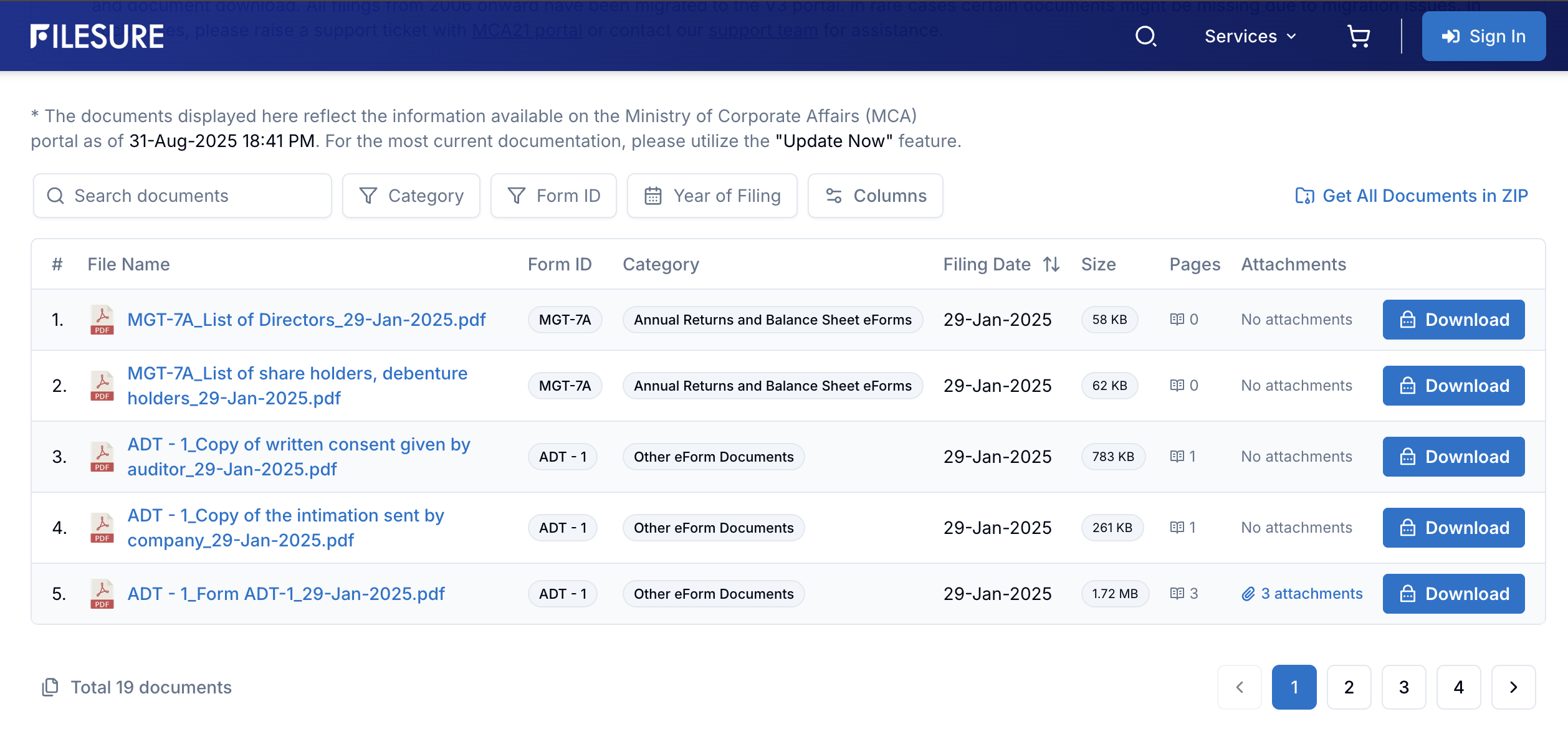
Task: Open the Year of Filing picker
Action: click(712, 196)
